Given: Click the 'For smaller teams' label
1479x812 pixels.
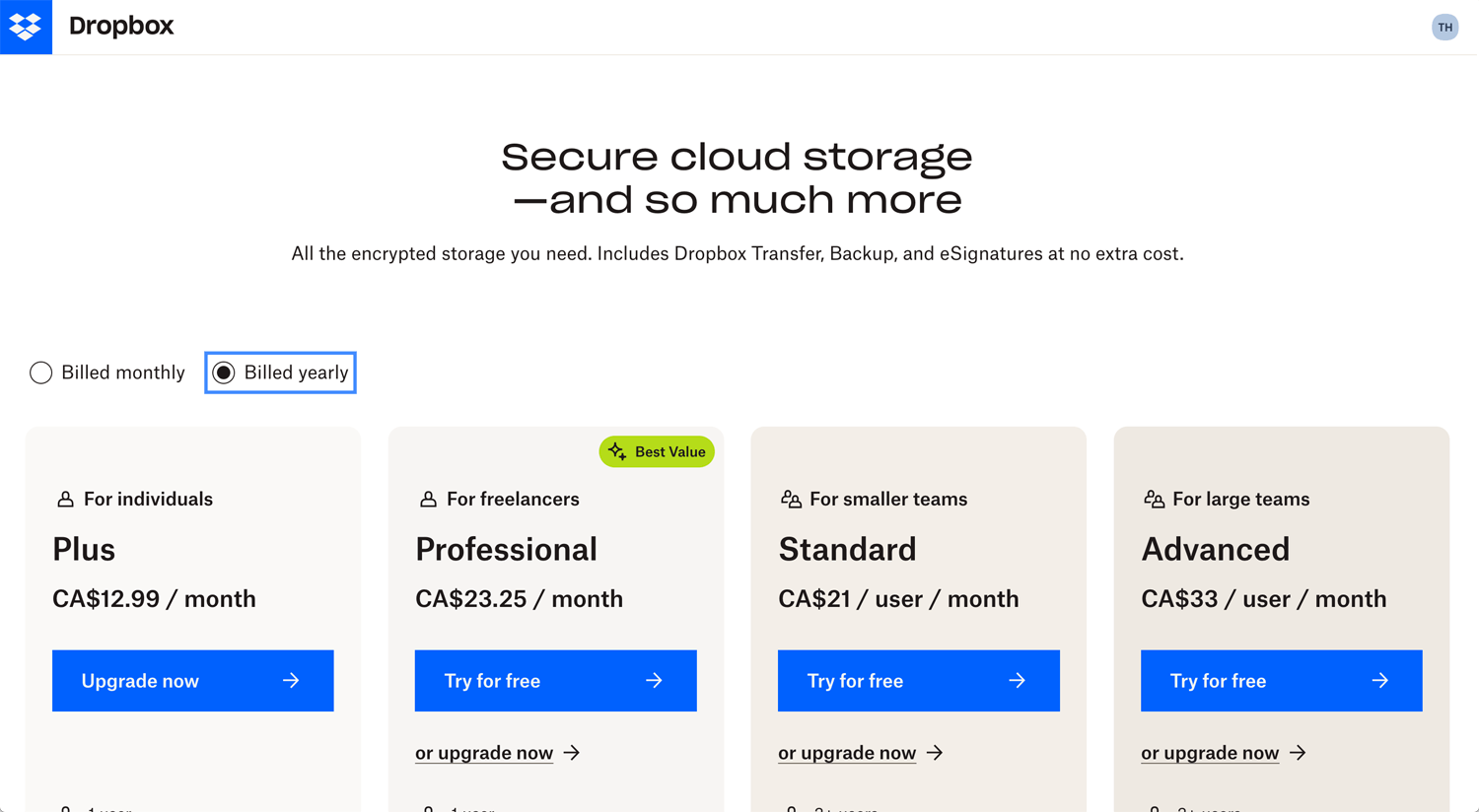Looking at the screenshot, I should 888,500.
